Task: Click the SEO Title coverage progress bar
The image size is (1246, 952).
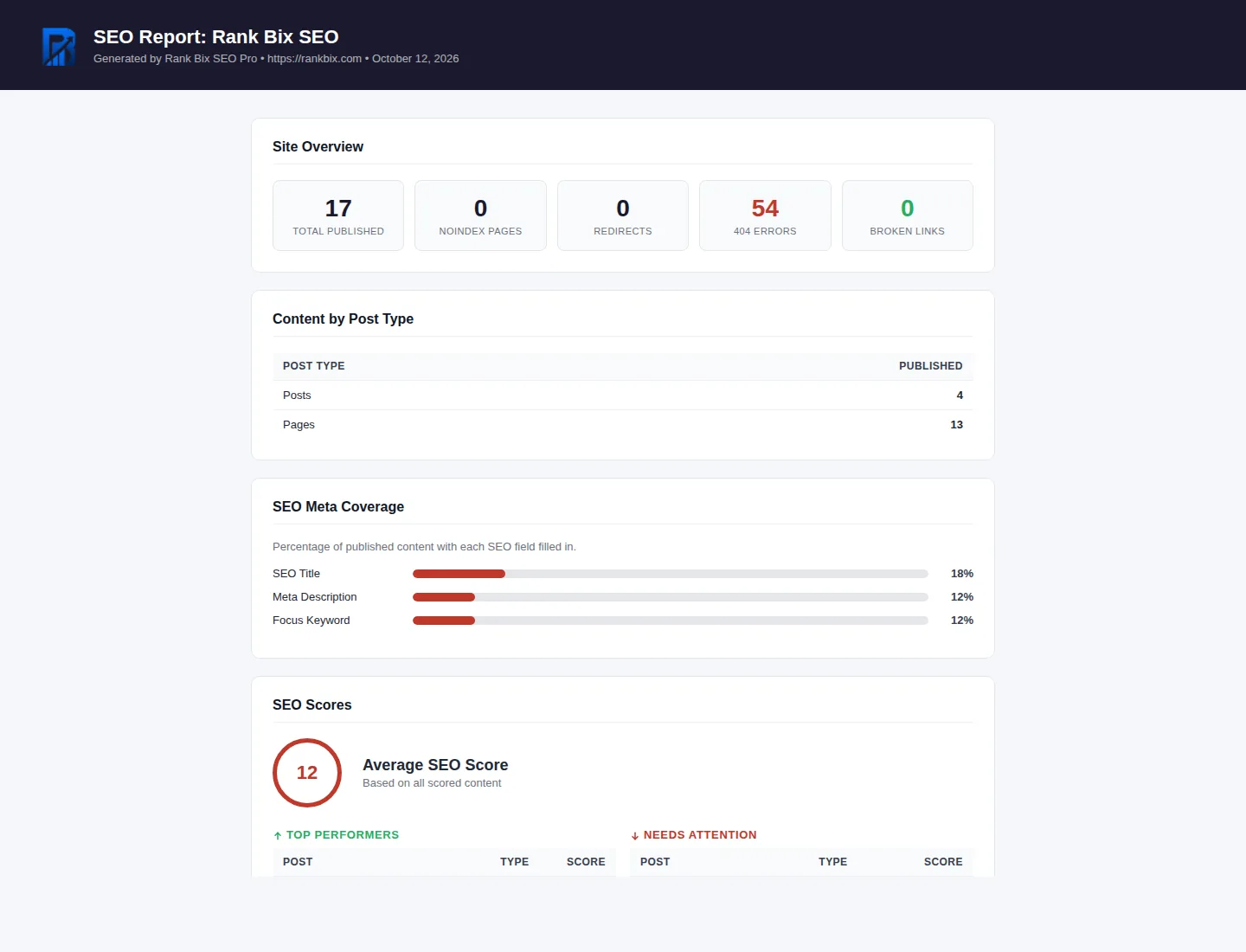Action: click(x=671, y=574)
